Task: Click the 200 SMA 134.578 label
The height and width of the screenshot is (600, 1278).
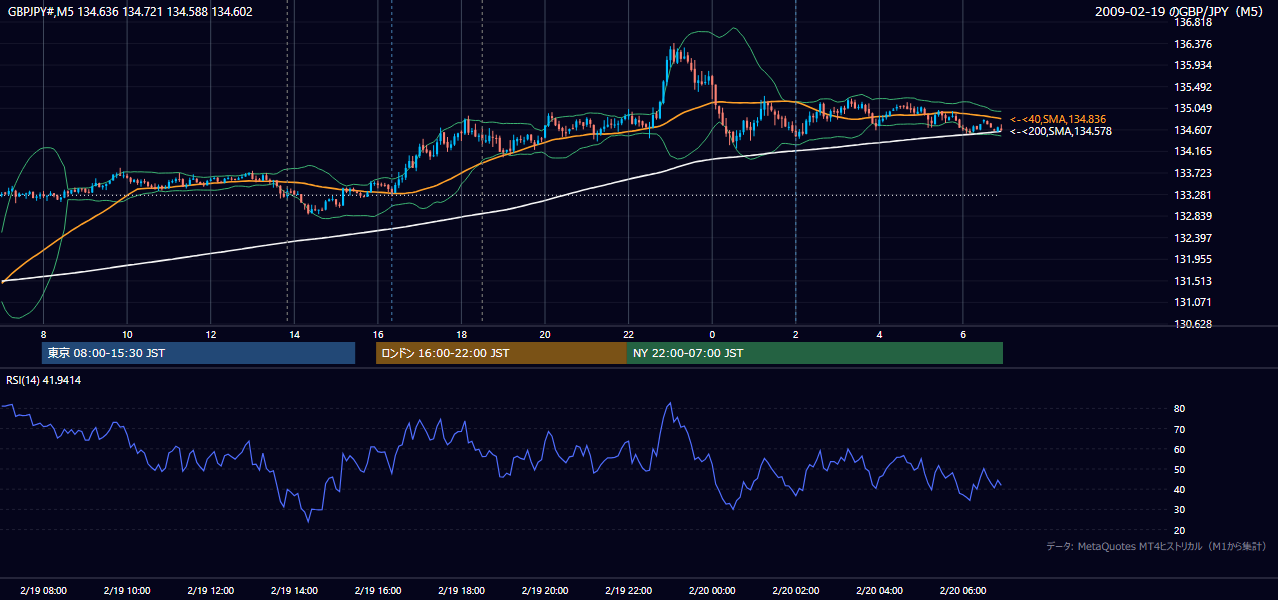Action: (x=1060, y=131)
